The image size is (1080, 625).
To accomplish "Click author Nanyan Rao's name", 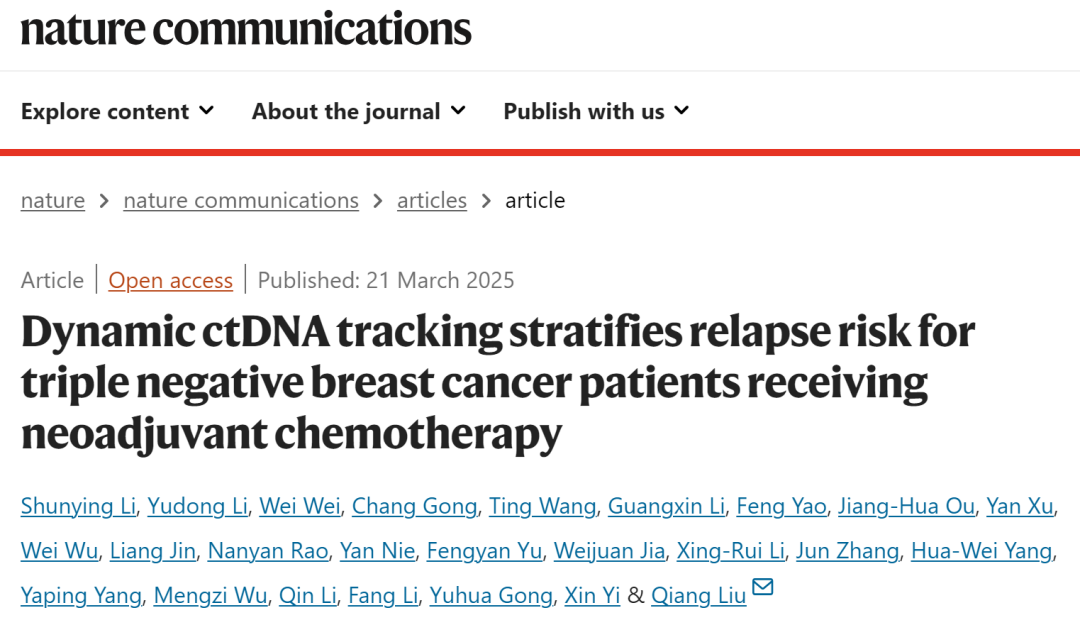I will [x=271, y=551].
